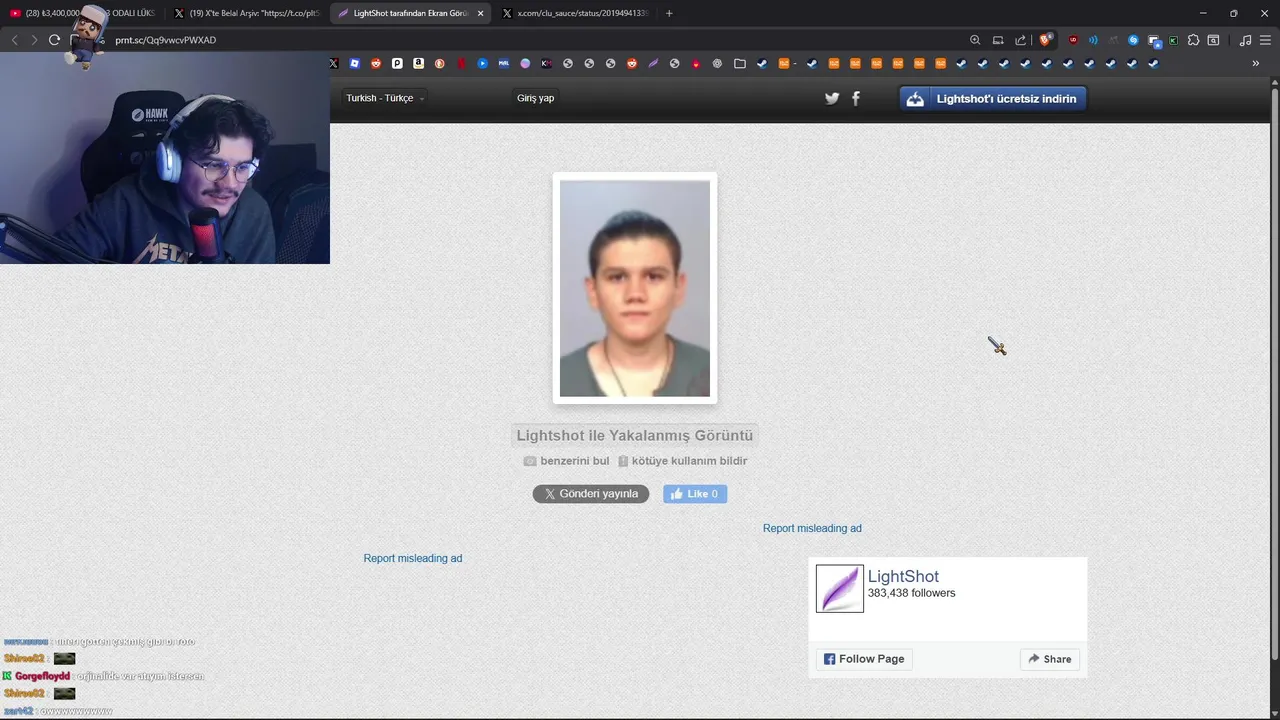Click Lightshot'ı ücretsiz indirin download button
Image resolution: width=1280 pixels, height=720 pixels.
pyautogui.click(x=993, y=98)
